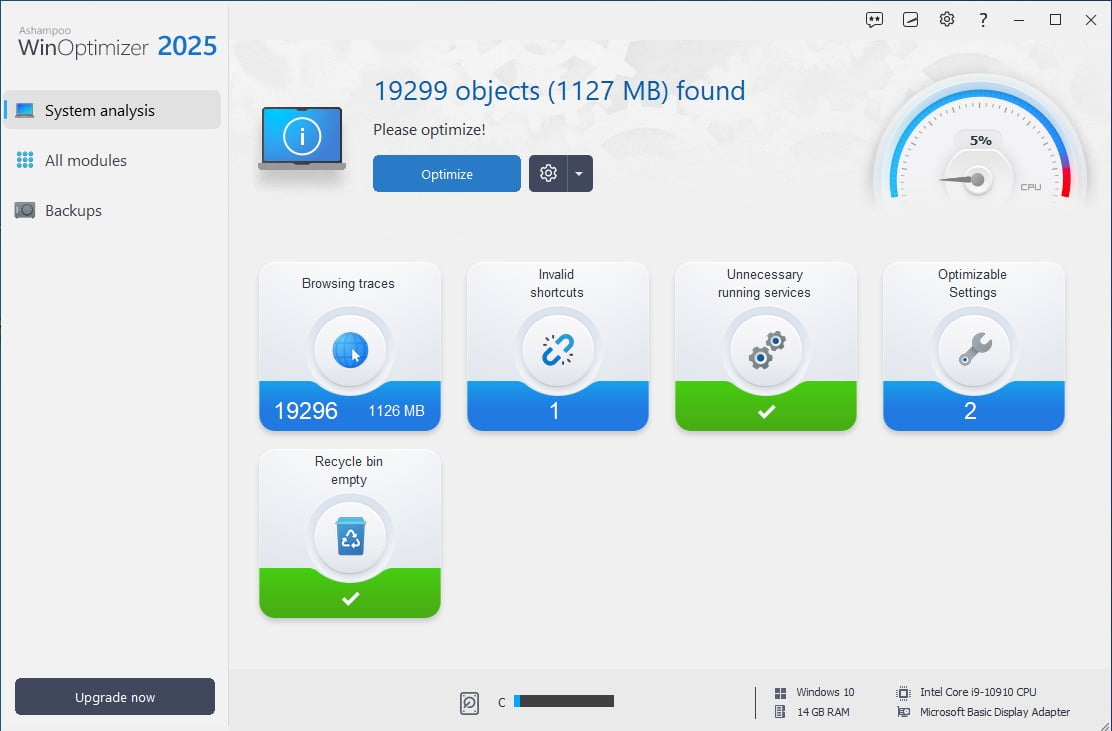Click the 'Please optimize!' text
The height and width of the screenshot is (731, 1112).
[x=429, y=130]
